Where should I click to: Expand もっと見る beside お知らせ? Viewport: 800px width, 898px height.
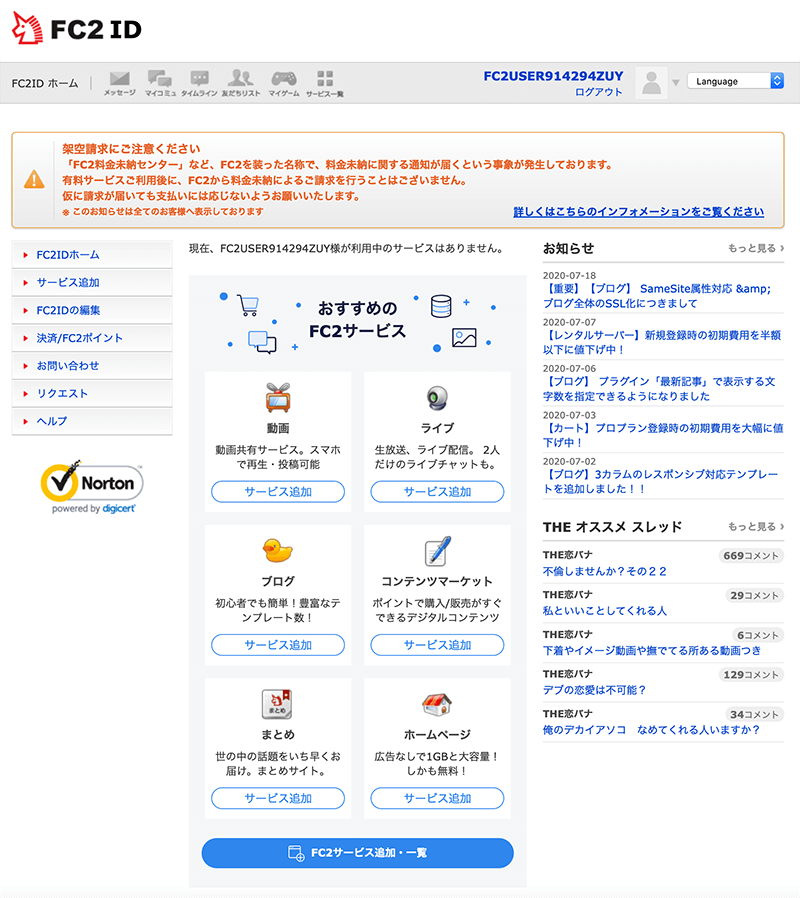pyautogui.click(x=756, y=248)
